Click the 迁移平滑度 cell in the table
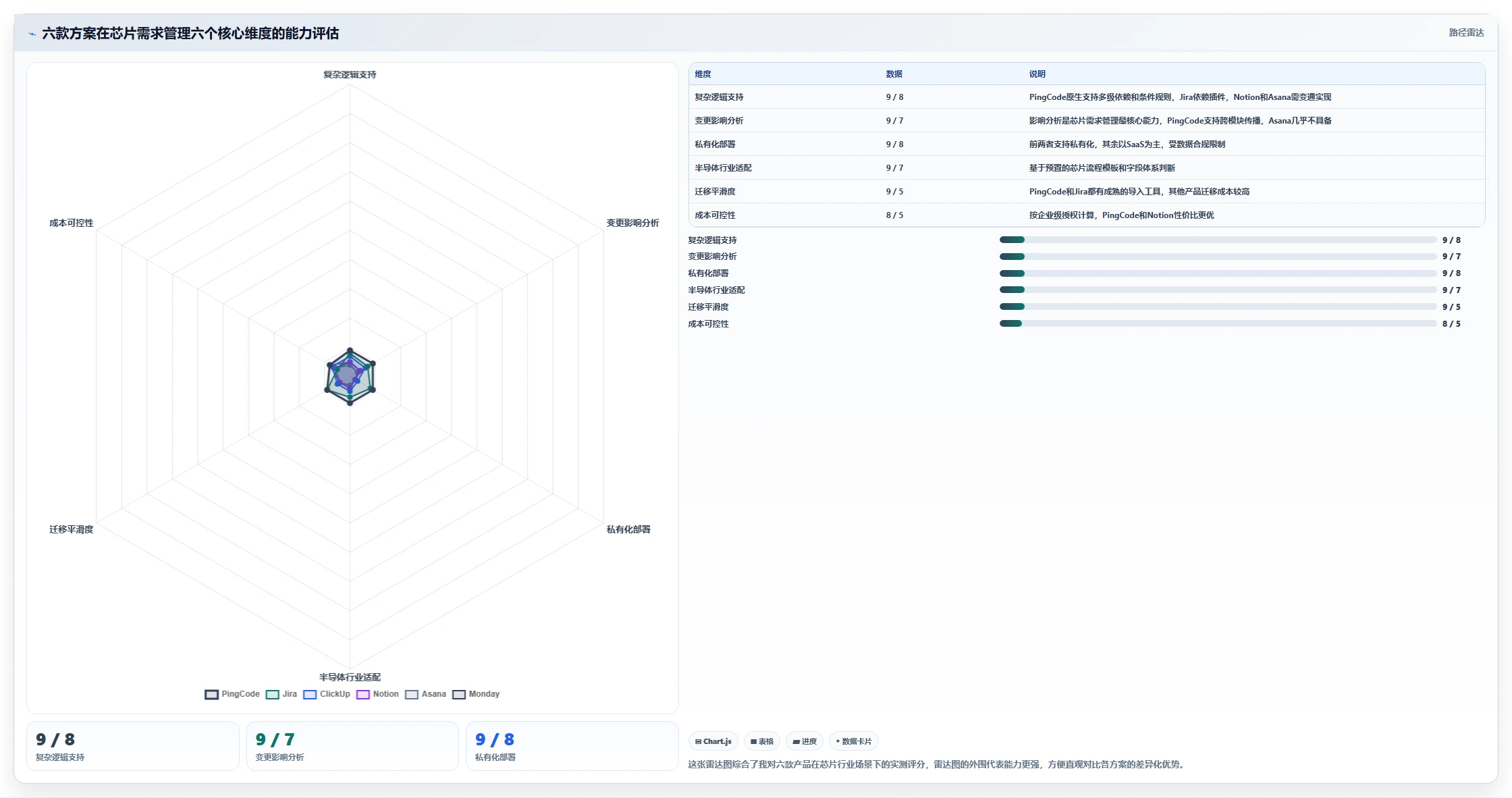Viewport: 1512px width, 798px height. click(715, 192)
